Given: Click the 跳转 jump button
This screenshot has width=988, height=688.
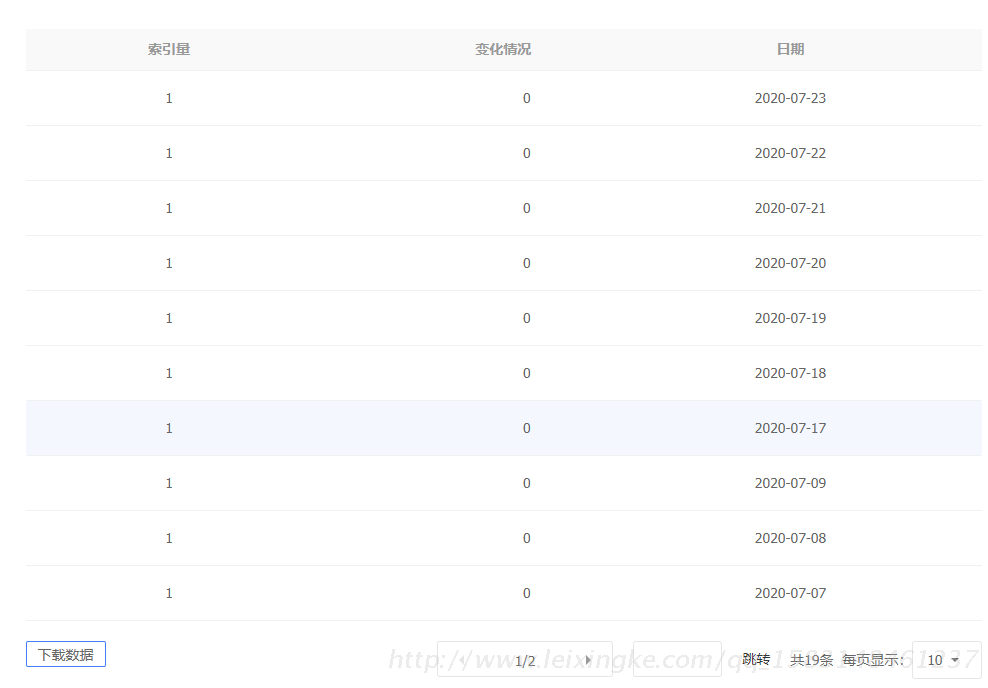Looking at the screenshot, I should 756,660.
